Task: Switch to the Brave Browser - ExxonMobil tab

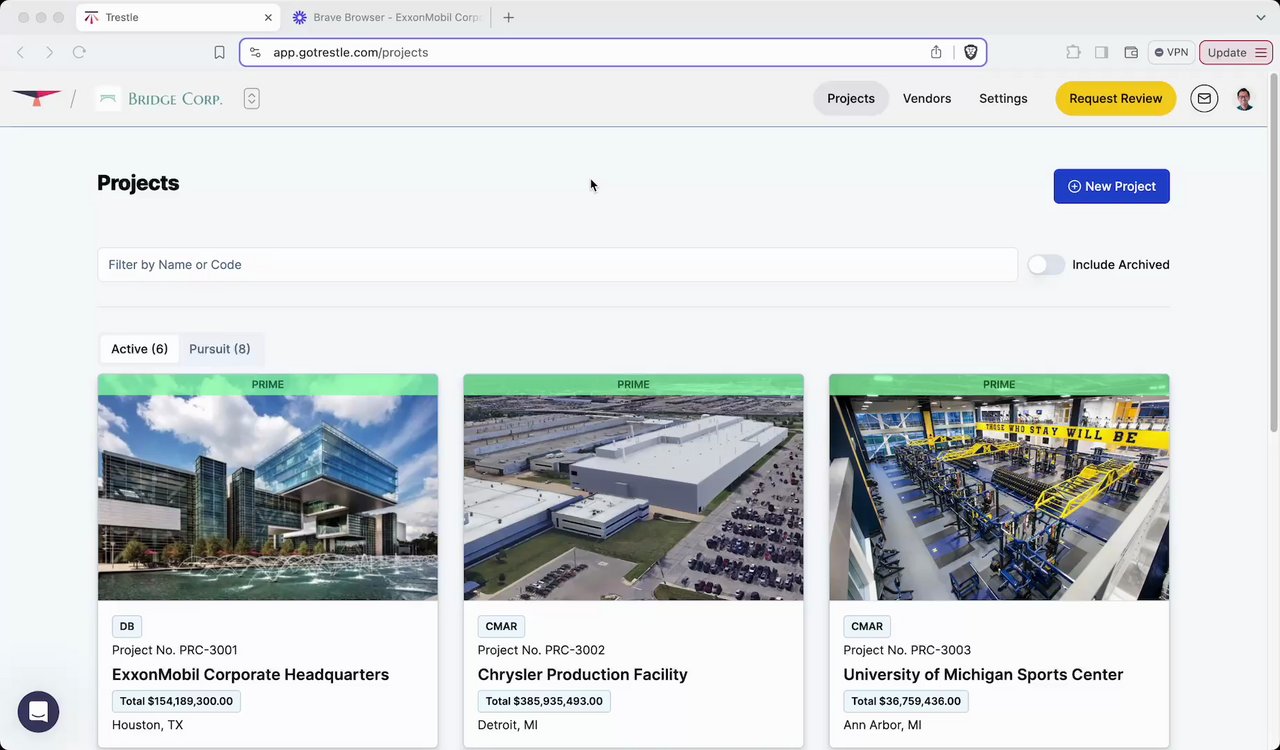Action: click(387, 17)
